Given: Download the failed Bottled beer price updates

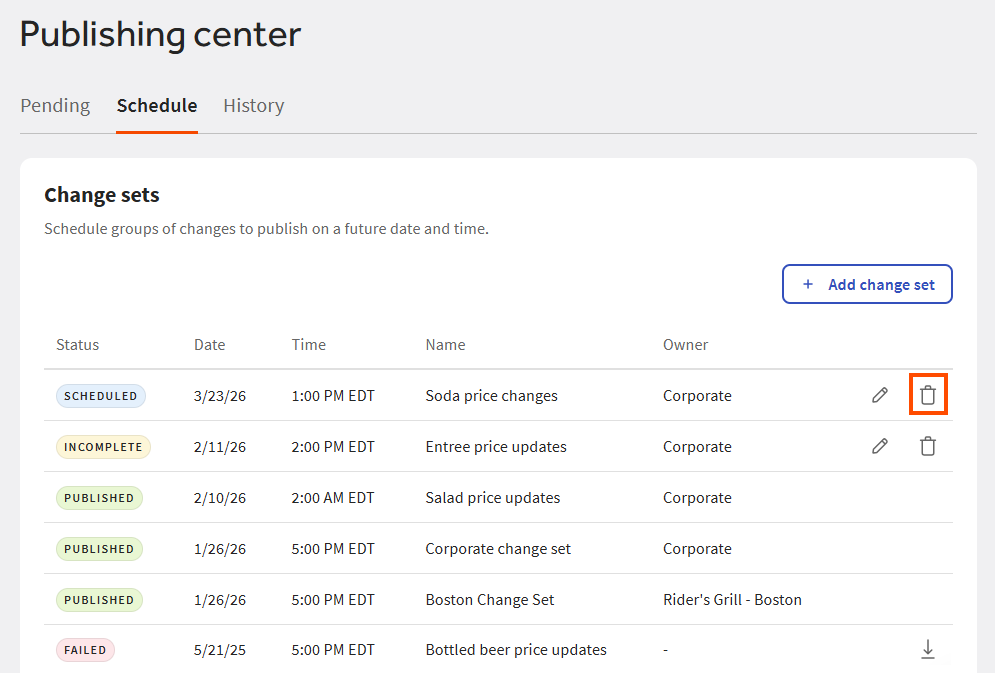Looking at the screenshot, I should (927, 649).
